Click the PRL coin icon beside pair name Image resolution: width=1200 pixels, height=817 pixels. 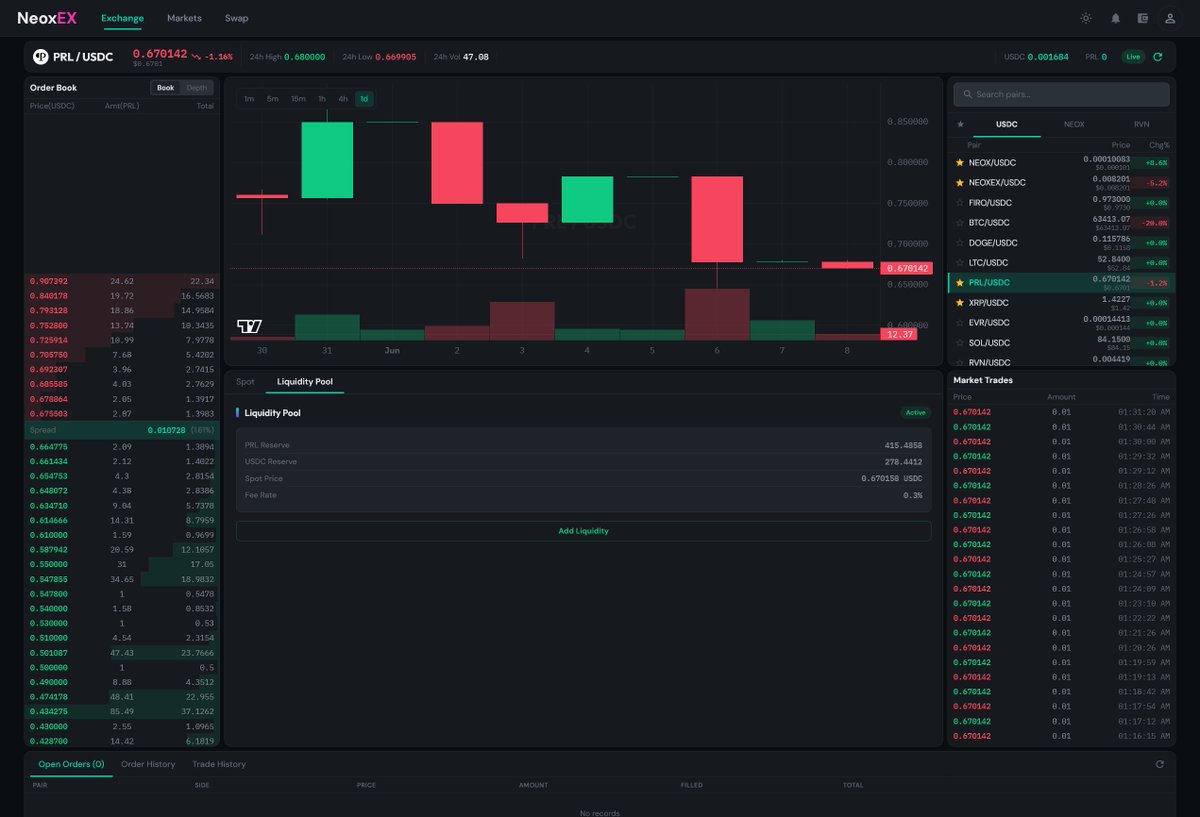41,57
